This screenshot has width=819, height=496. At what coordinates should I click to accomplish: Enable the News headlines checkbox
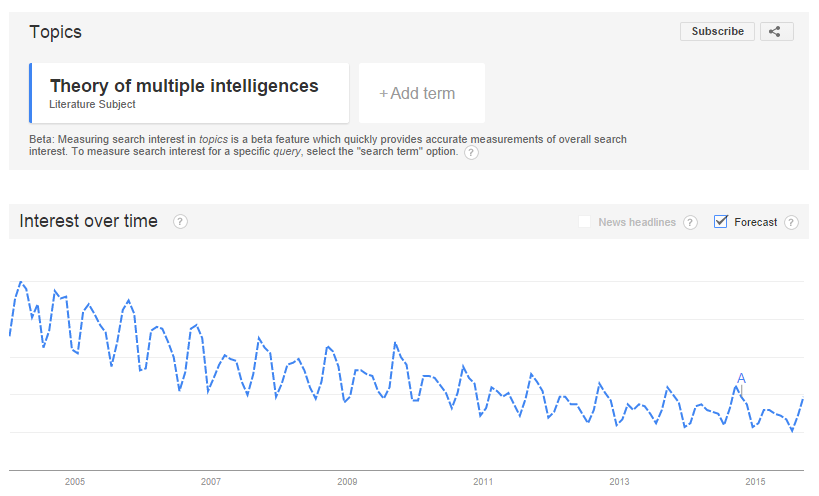pos(584,221)
